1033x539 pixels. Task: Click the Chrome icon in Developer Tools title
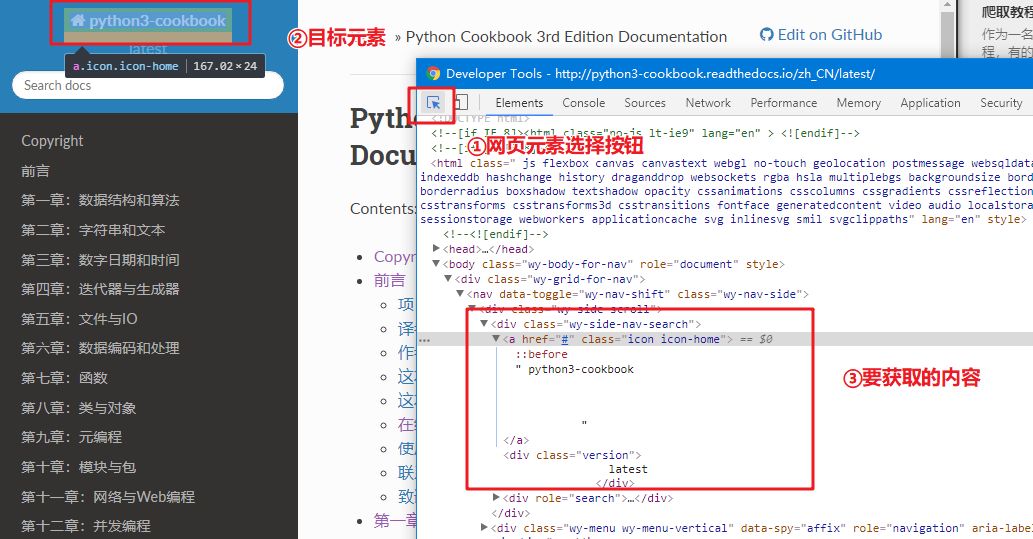pyautogui.click(x=433, y=74)
